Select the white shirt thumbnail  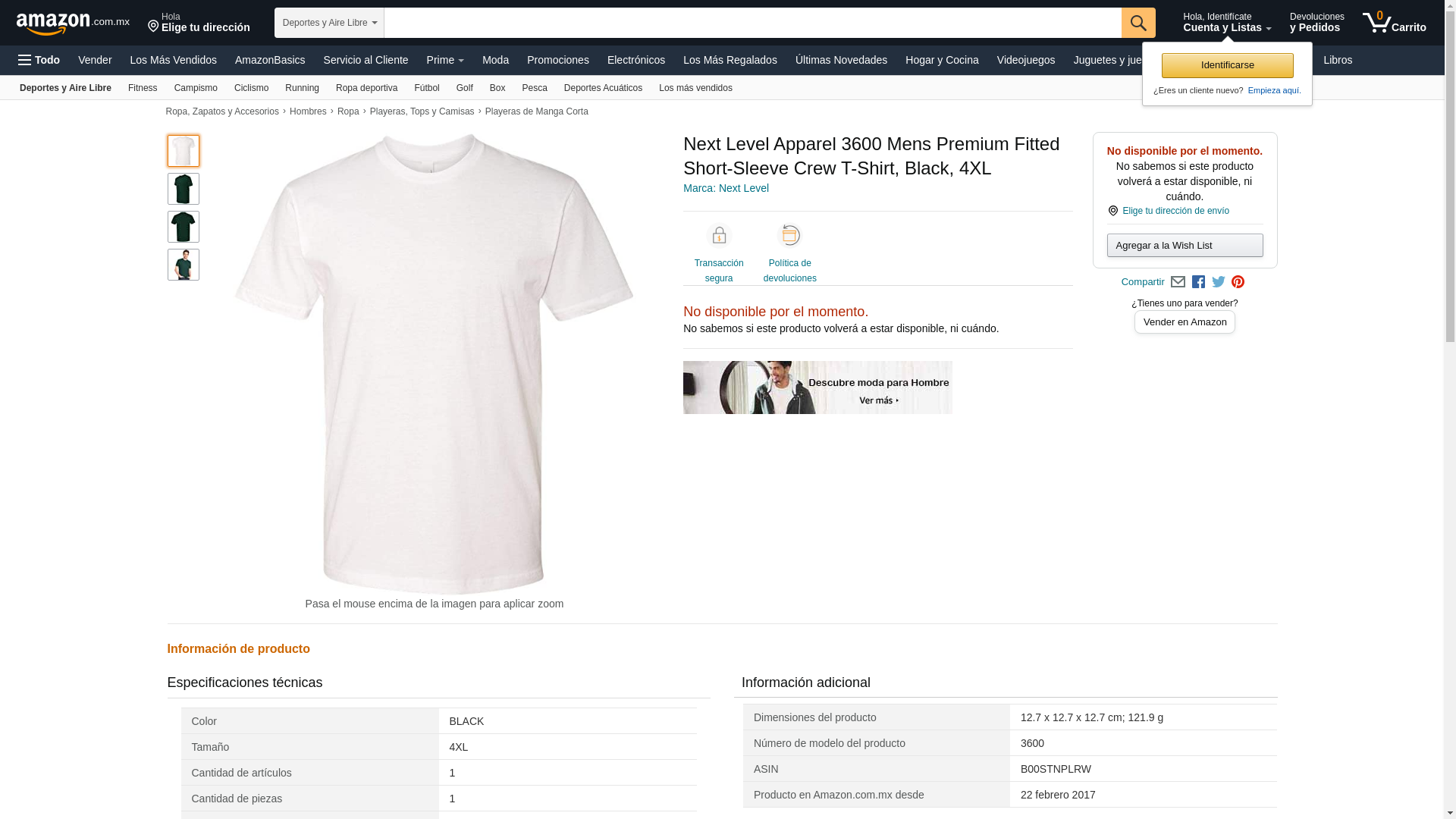click(x=183, y=151)
